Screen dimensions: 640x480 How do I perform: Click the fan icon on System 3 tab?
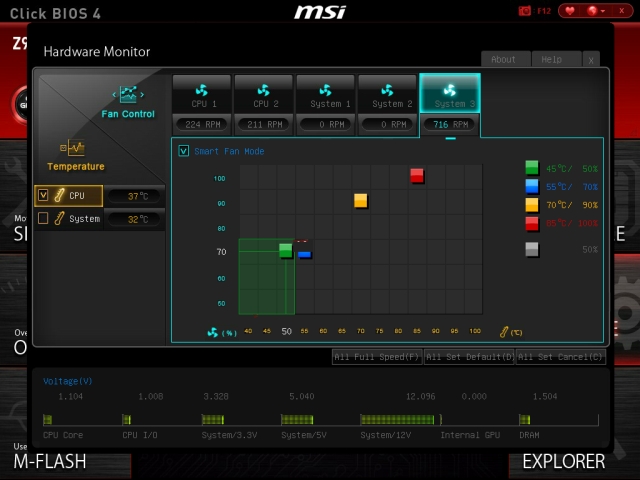[x=450, y=90]
